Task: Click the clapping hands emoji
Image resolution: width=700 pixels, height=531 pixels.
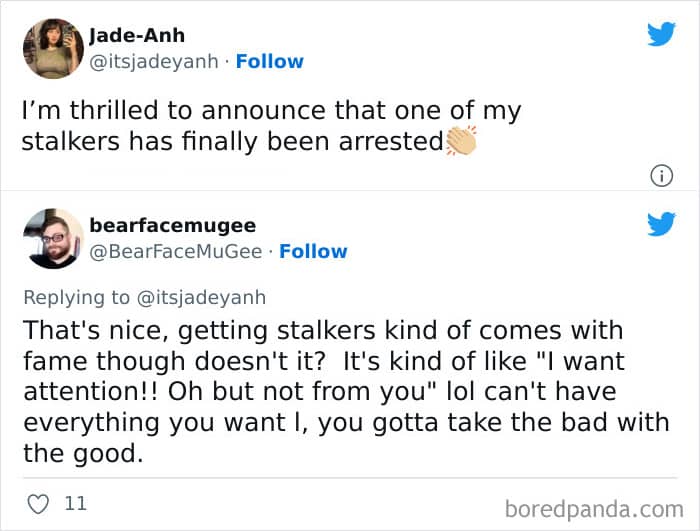Action: tap(461, 141)
